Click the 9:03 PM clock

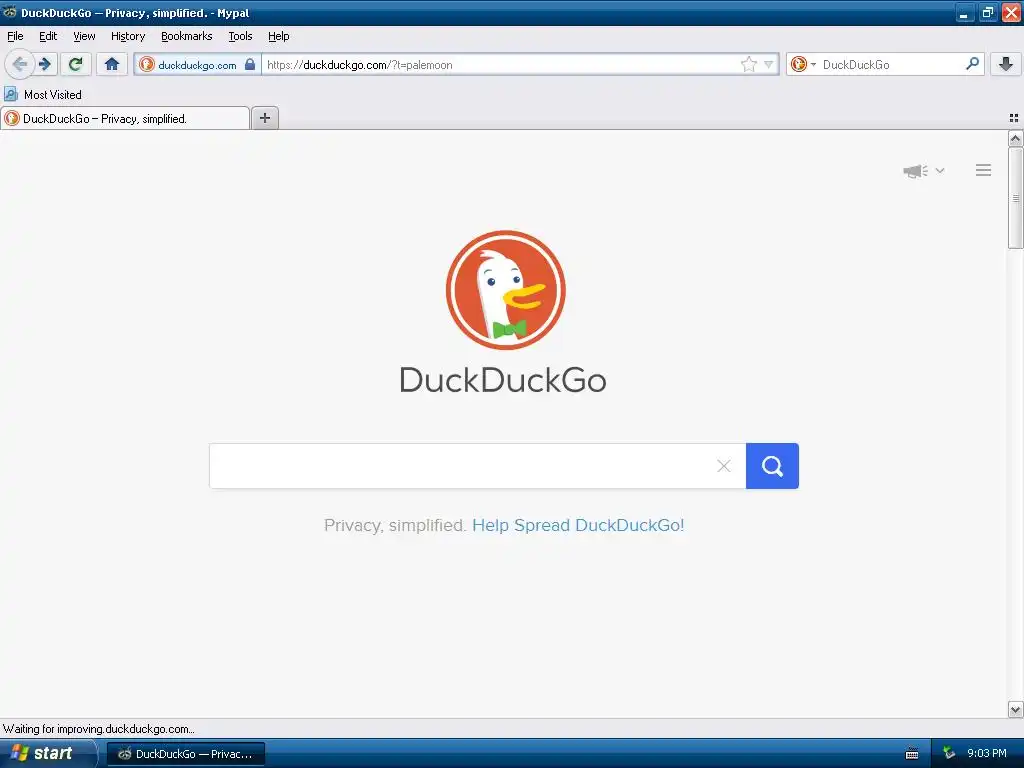[x=987, y=753]
